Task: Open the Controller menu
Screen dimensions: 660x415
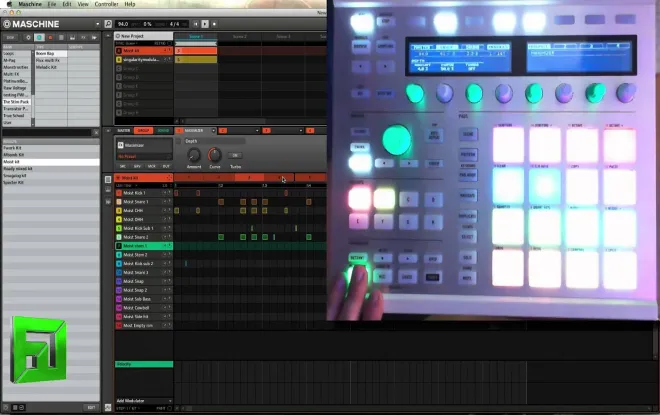Action: point(106,4)
